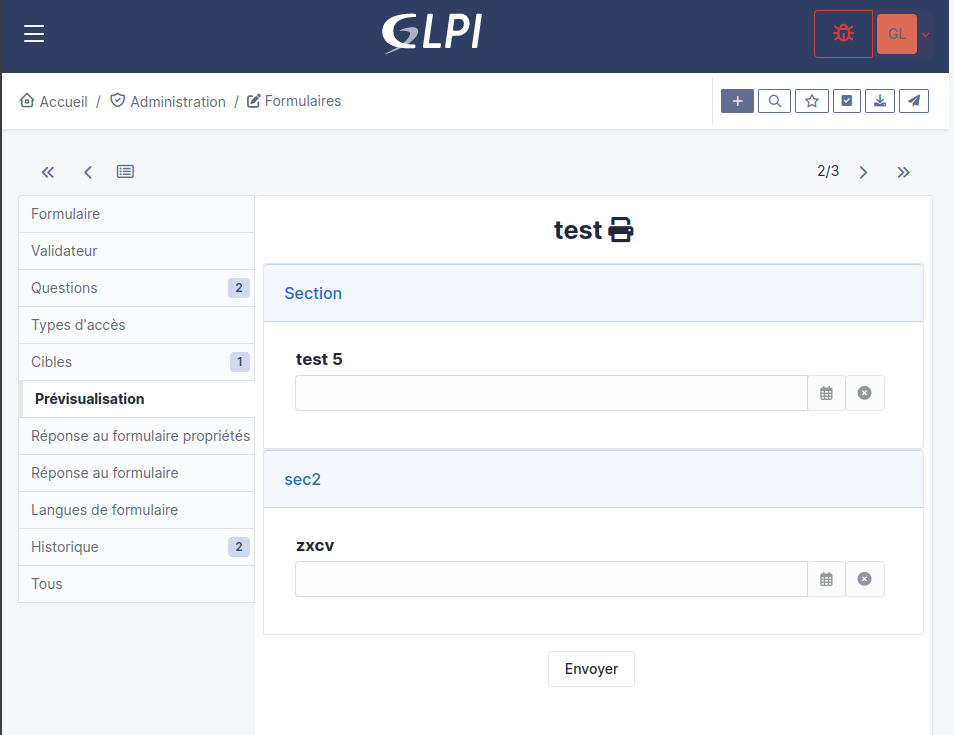
Task: Switch to Questions tab
Action: pos(136,288)
